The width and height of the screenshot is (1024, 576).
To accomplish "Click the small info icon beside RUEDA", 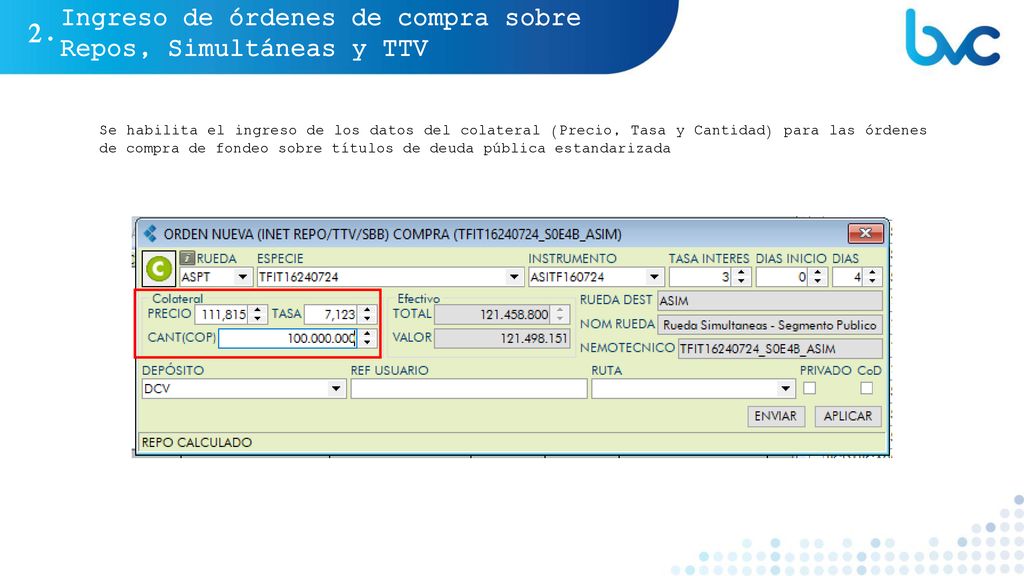I will pos(187,258).
